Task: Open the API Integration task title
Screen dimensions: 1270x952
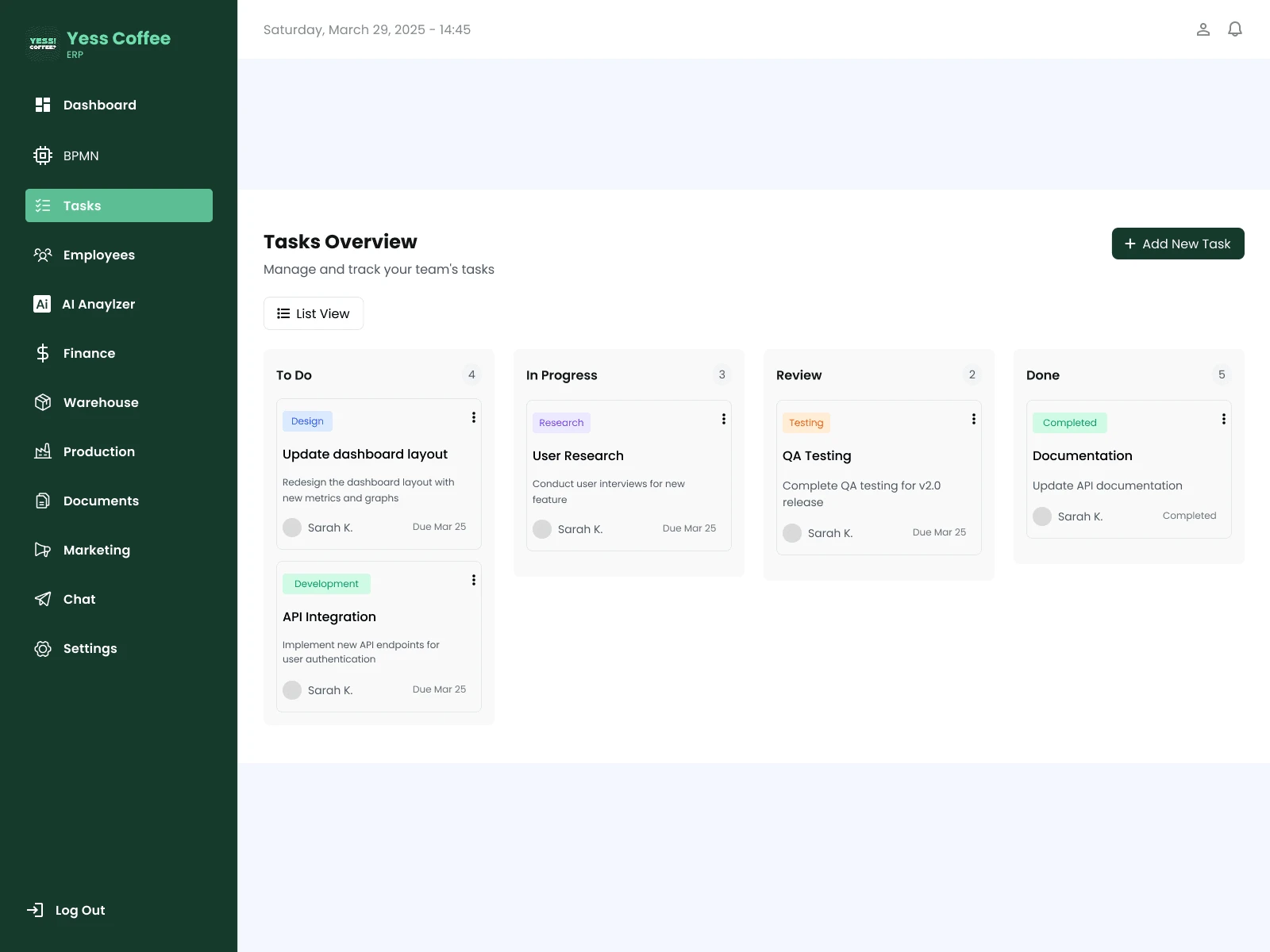Action: (x=329, y=616)
